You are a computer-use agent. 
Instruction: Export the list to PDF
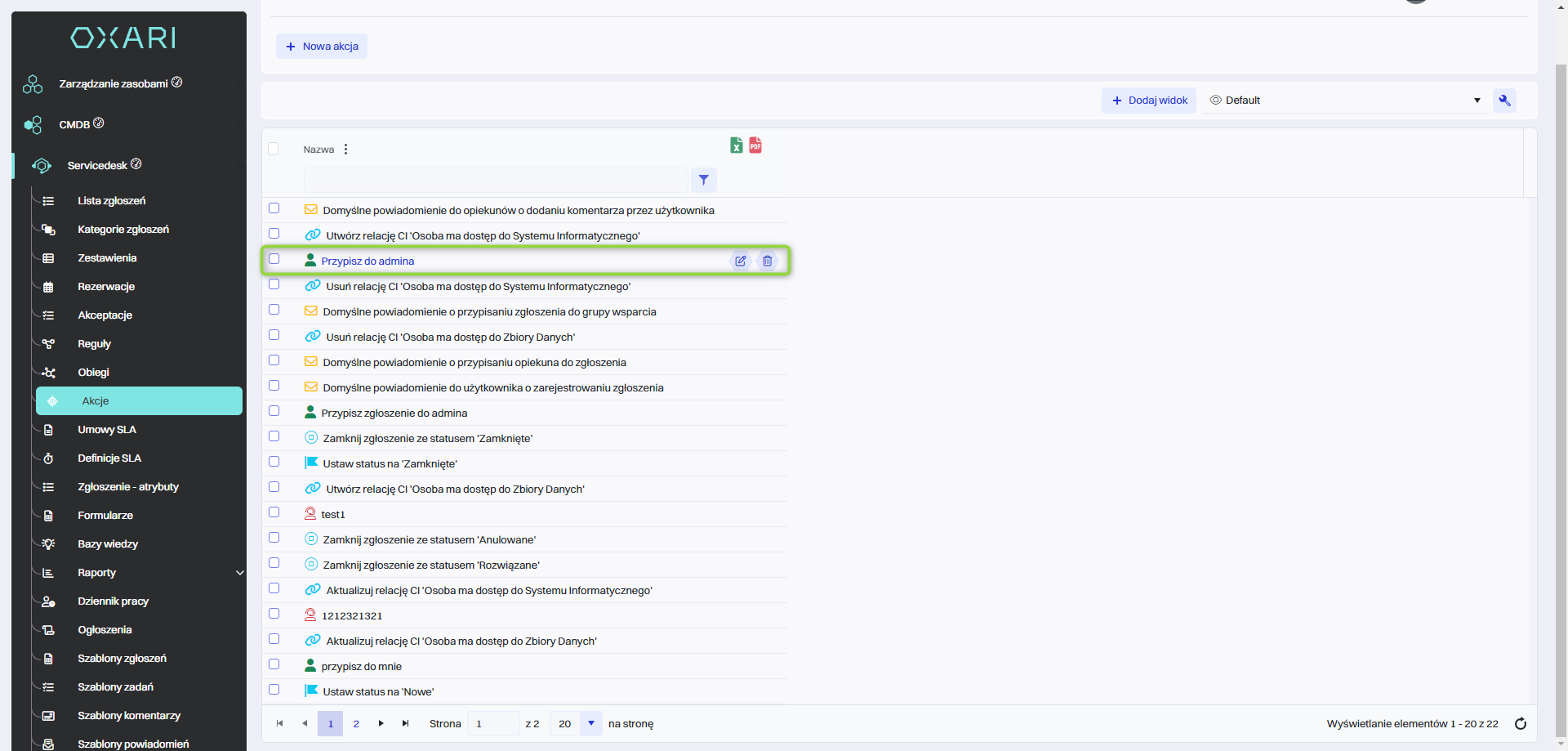[x=755, y=145]
